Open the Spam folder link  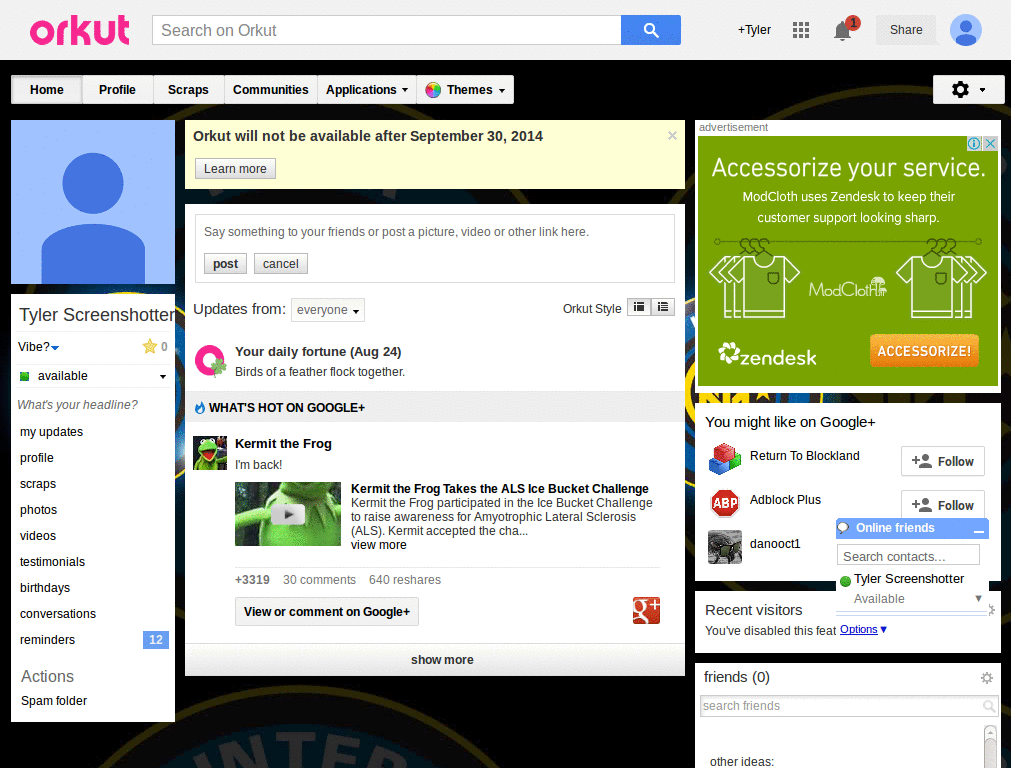54,701
